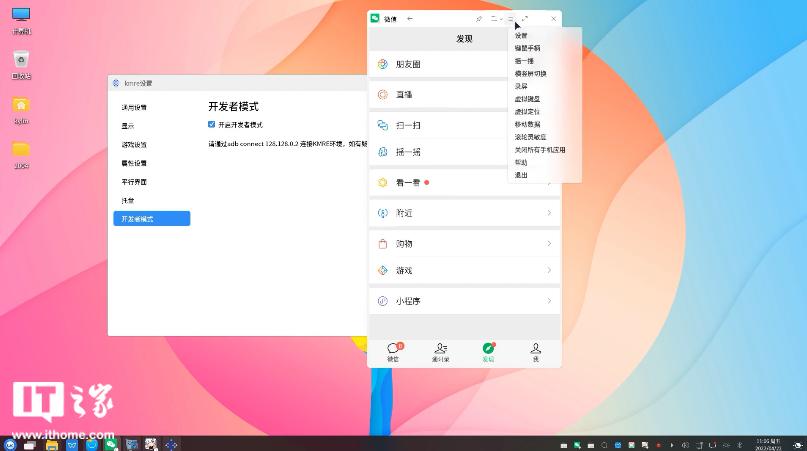The height and width of the screenshot is (451, 807).
Task: Open the yellow folder on desktop
Action: click(21, 155)
